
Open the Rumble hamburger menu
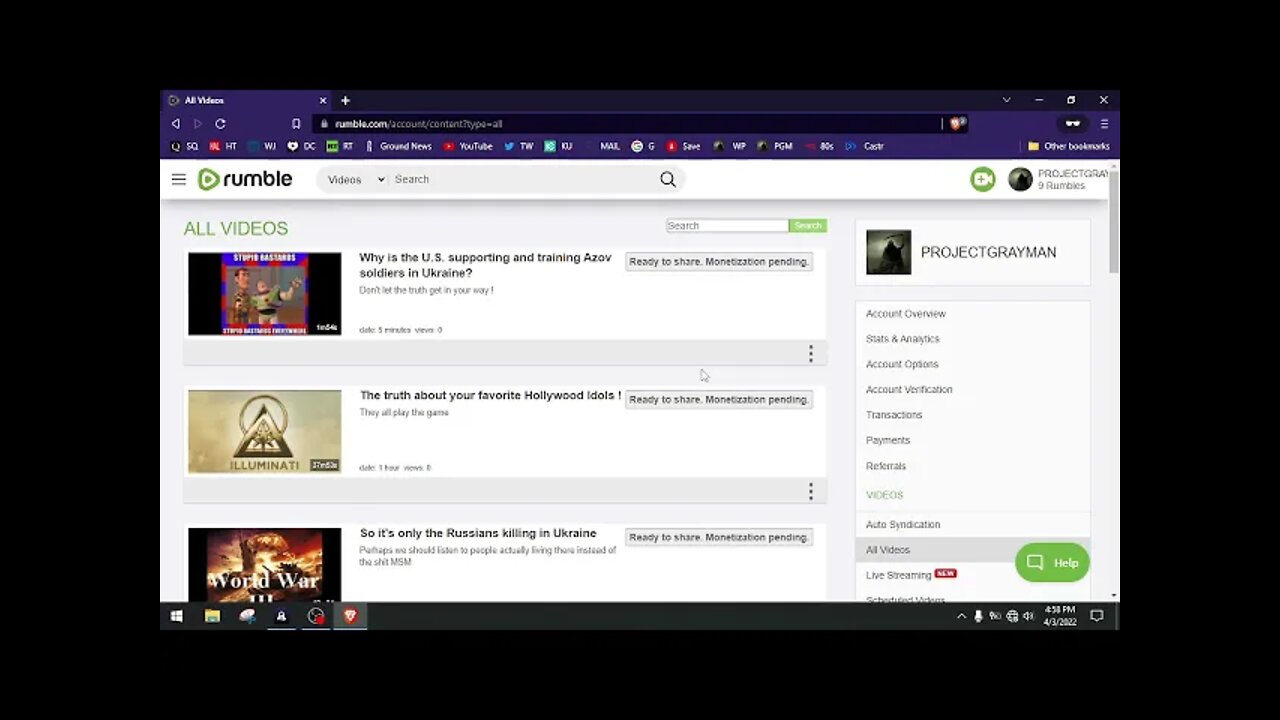tap(178, 179)
